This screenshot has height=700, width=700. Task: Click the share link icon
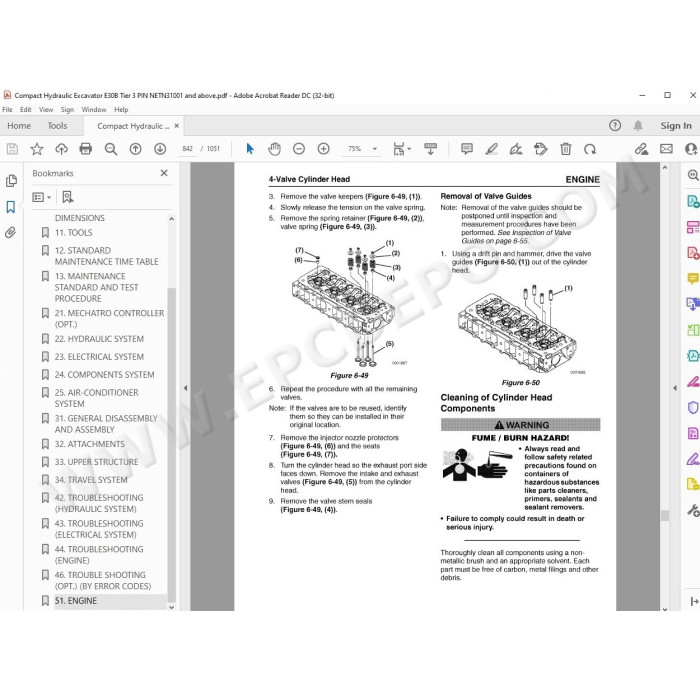tap(642, 149)
